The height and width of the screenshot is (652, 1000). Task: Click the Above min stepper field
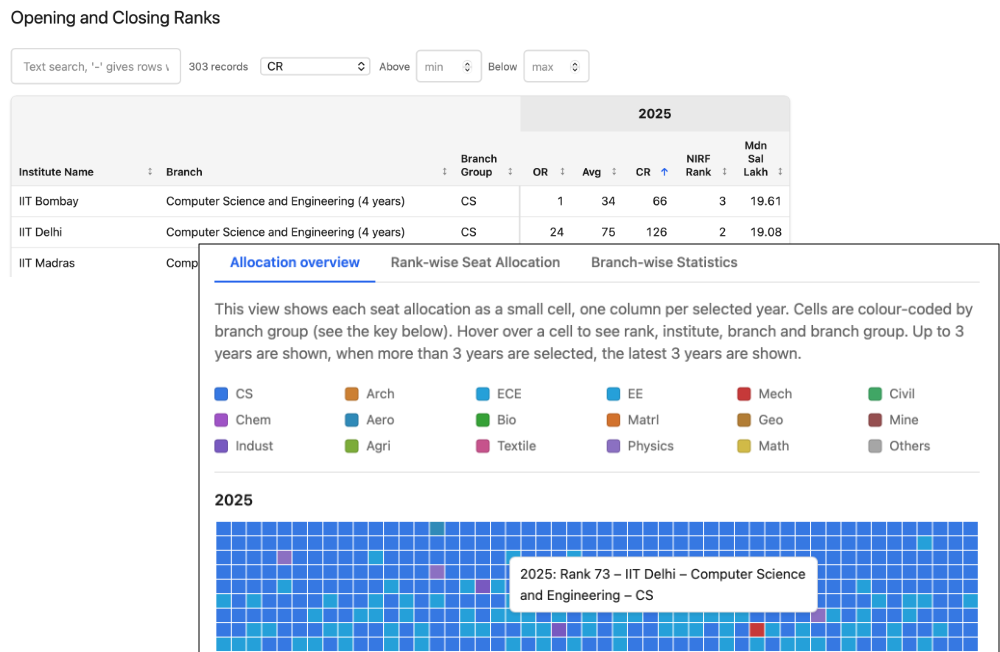point(448,67)
